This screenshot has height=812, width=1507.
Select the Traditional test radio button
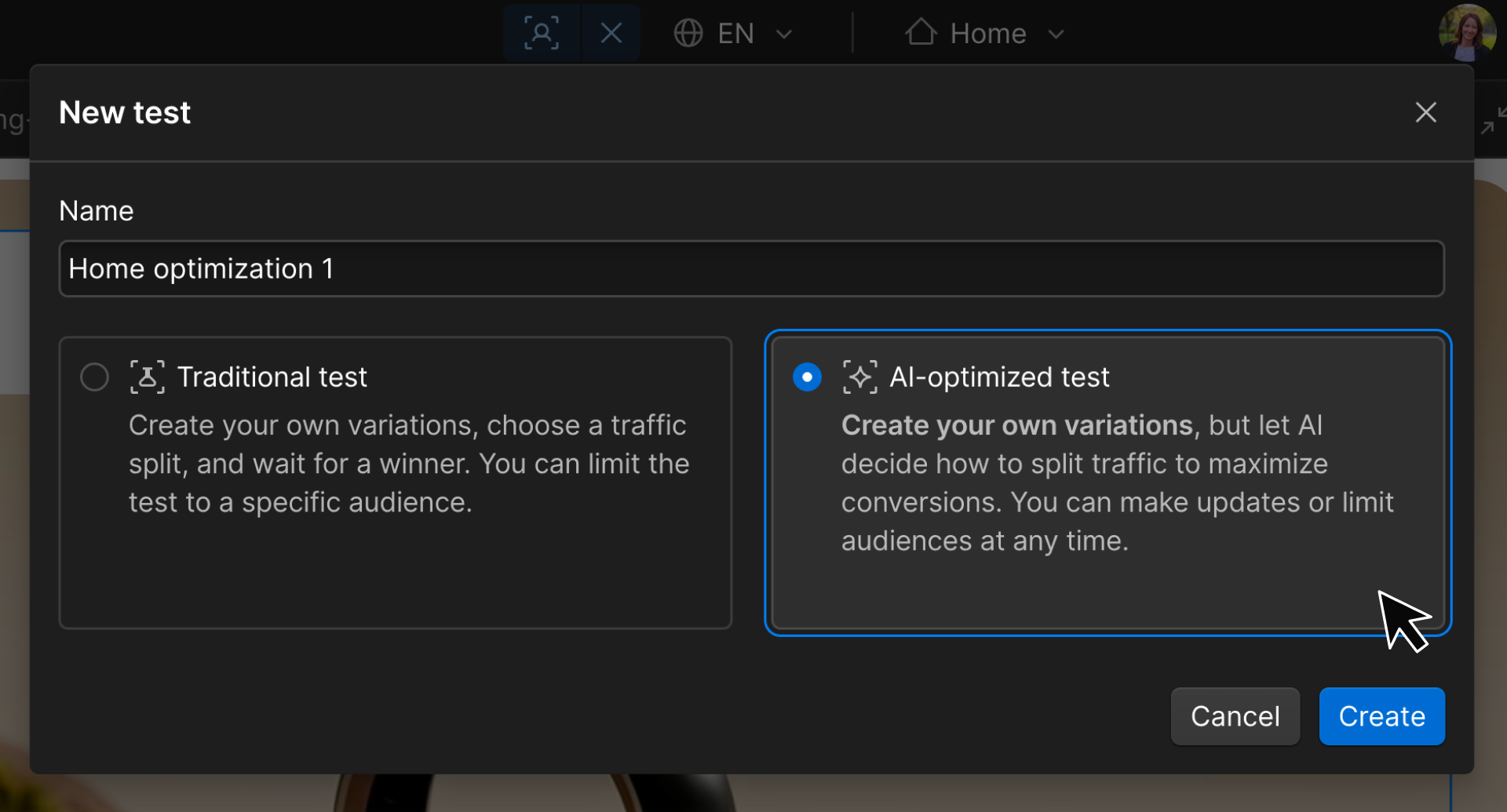pos(94,377)
